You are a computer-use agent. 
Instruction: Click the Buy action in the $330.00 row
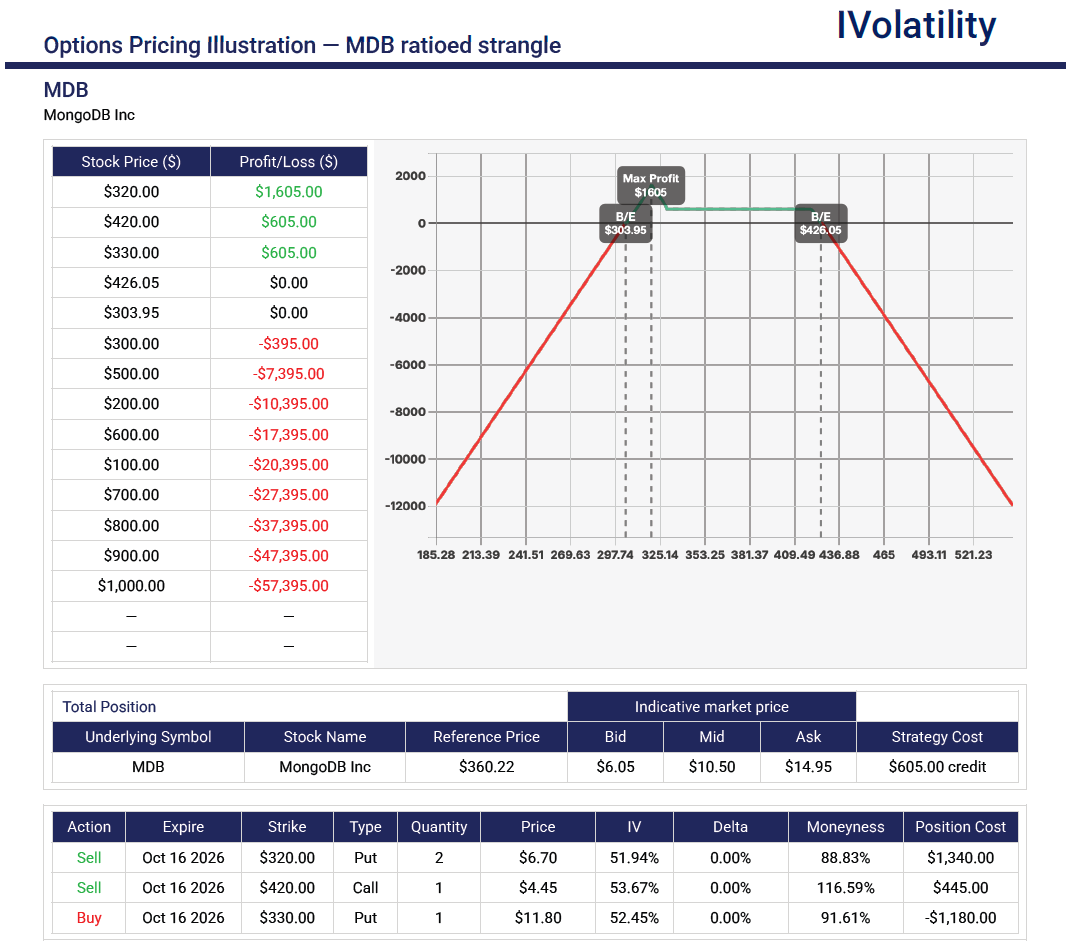89,918
